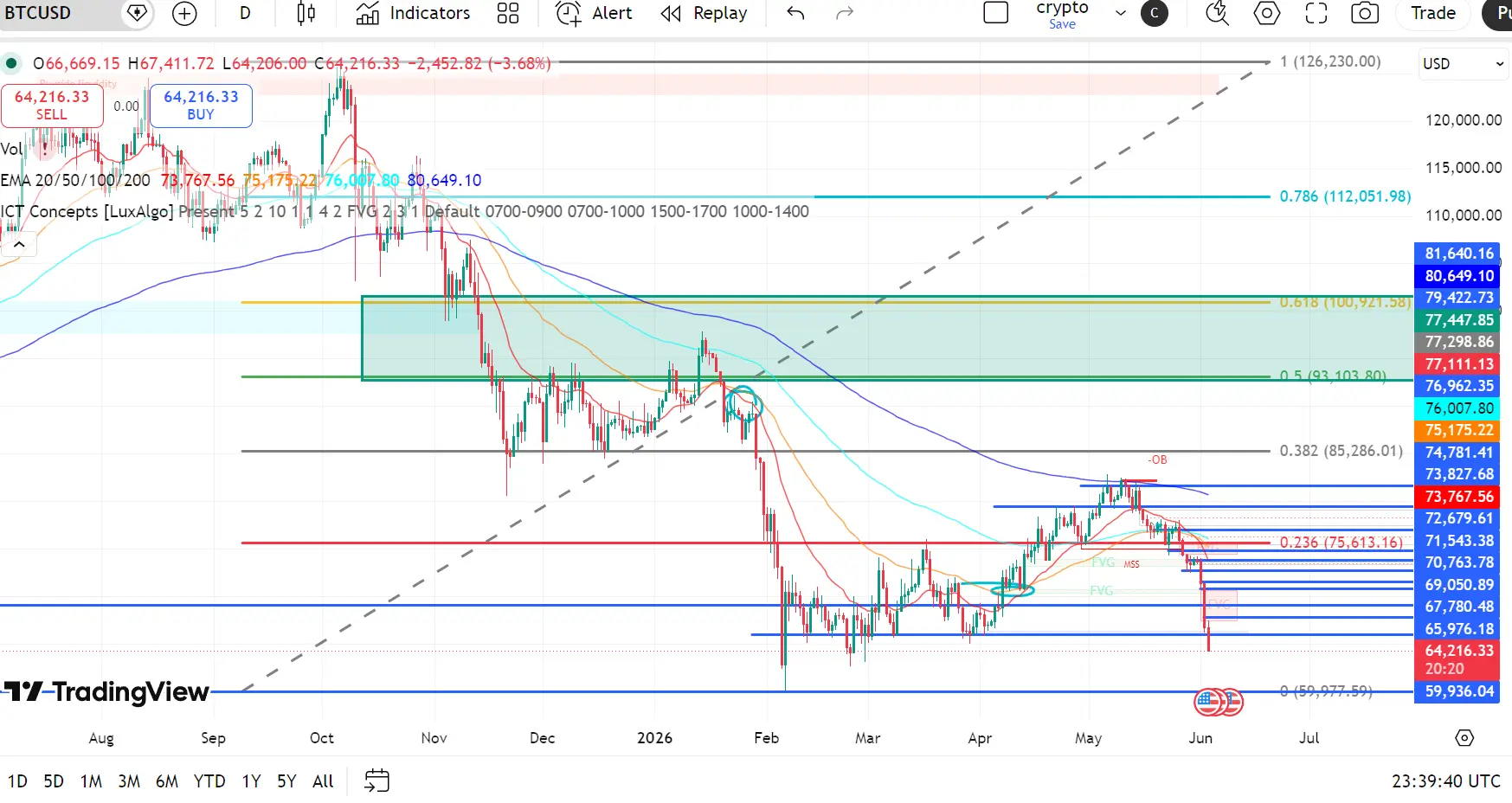
Task: Set the 1Y time range
Action: tap(251, 781)
